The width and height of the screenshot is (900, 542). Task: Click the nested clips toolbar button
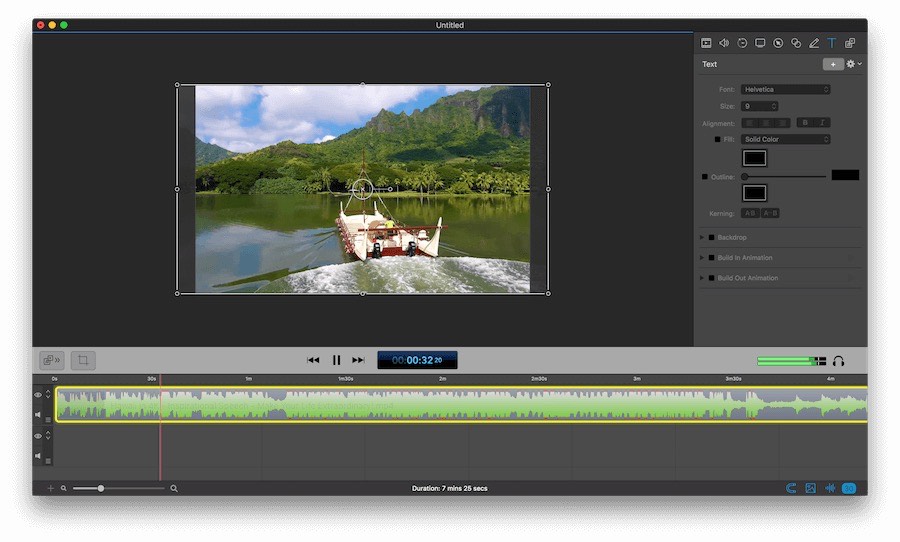pyautogui.click(x=52, y=360)
